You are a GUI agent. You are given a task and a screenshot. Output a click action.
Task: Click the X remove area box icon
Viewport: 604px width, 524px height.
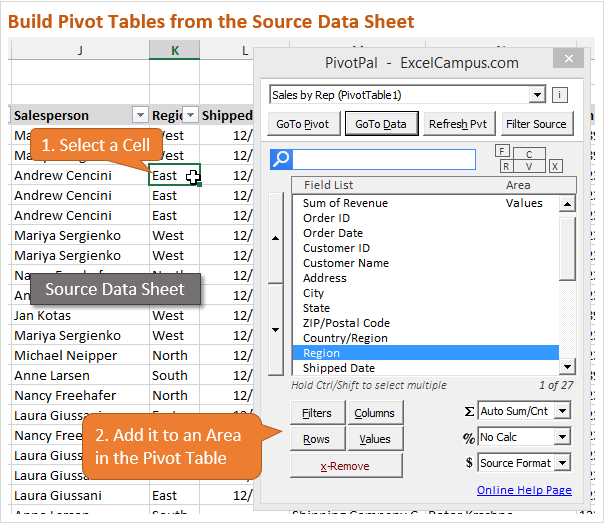point(555,166)
